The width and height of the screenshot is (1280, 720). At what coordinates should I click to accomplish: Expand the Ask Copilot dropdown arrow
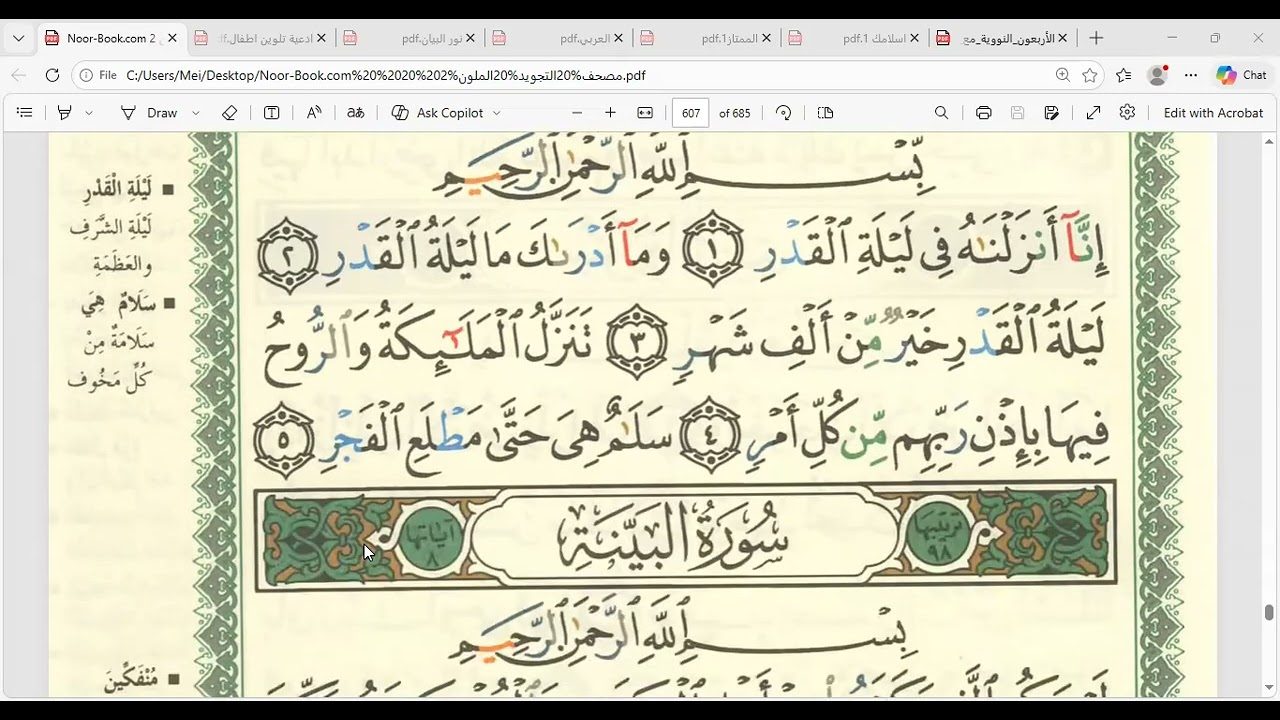pyautogui.click(x=496, y=113)
